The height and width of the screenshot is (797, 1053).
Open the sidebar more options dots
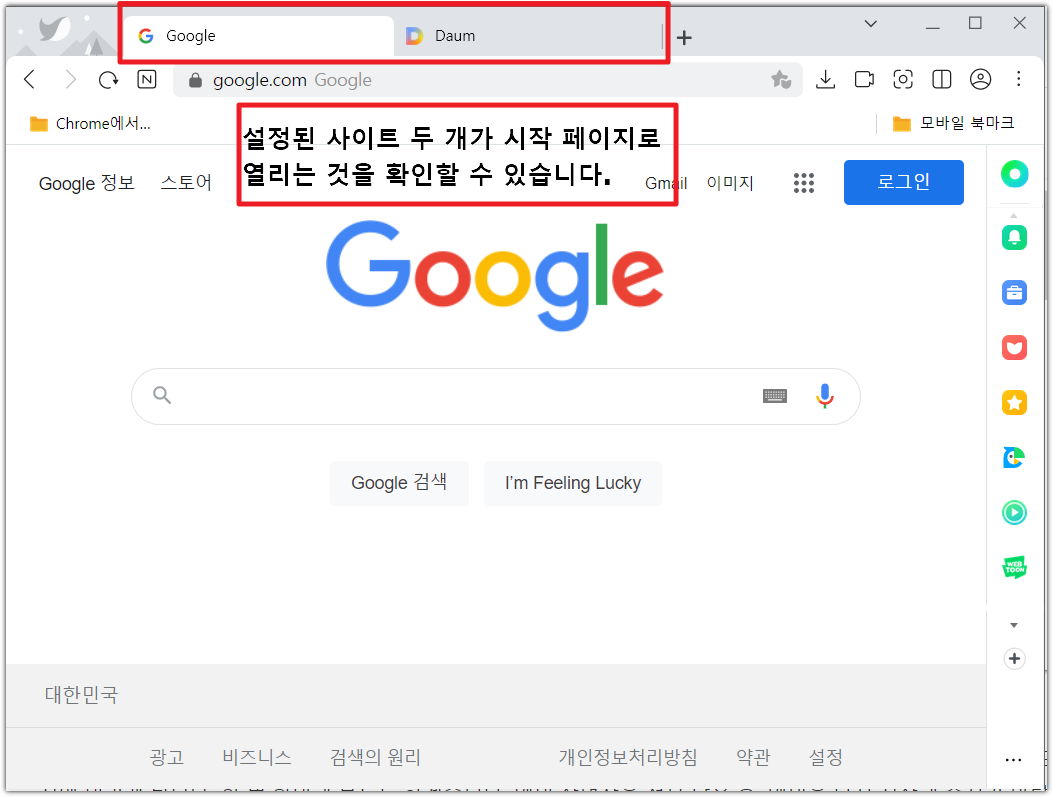(1013, 760)
